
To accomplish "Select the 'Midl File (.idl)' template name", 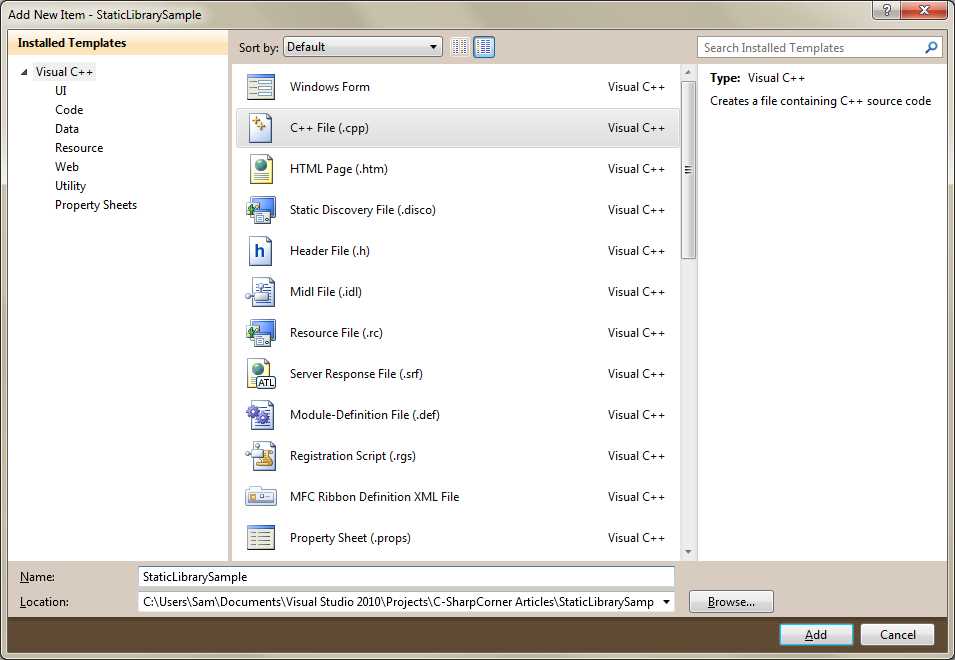I will tap(325, 292).
